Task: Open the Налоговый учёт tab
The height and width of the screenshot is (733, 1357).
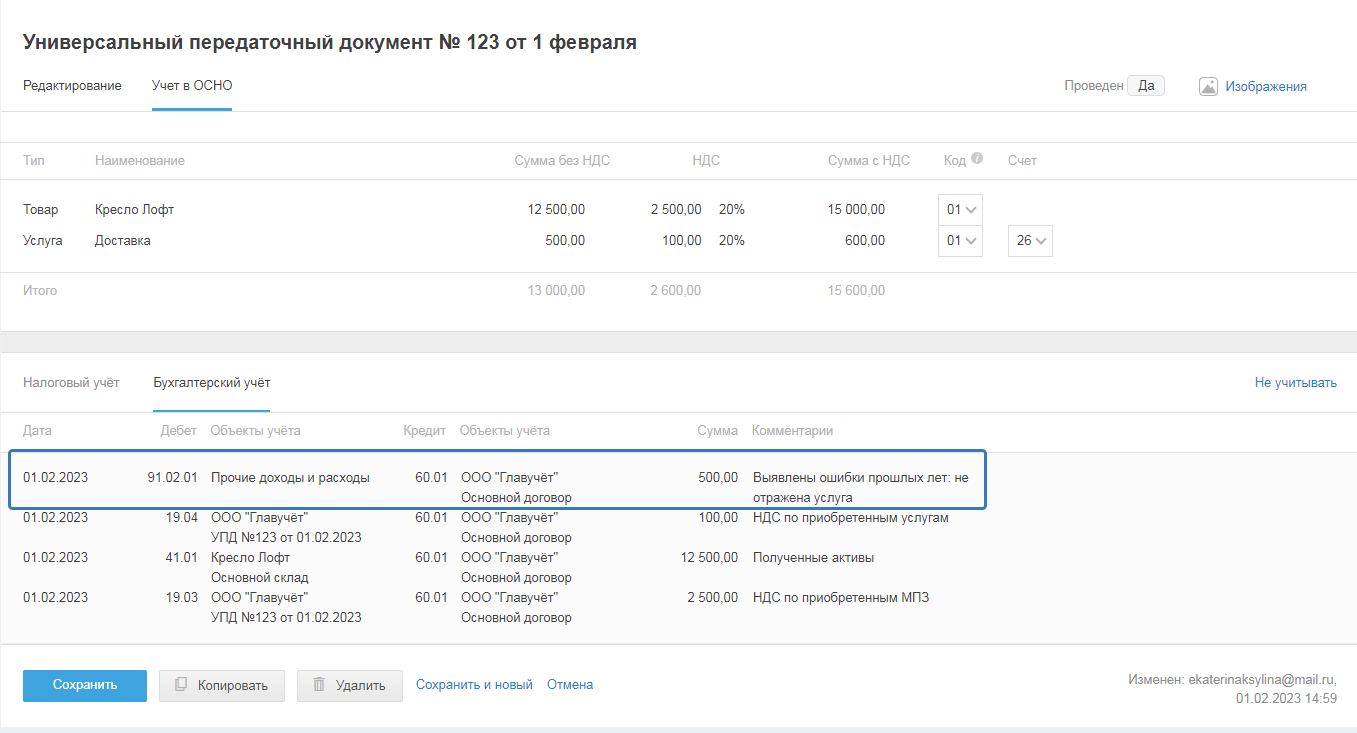Action: tap(71, 382)
